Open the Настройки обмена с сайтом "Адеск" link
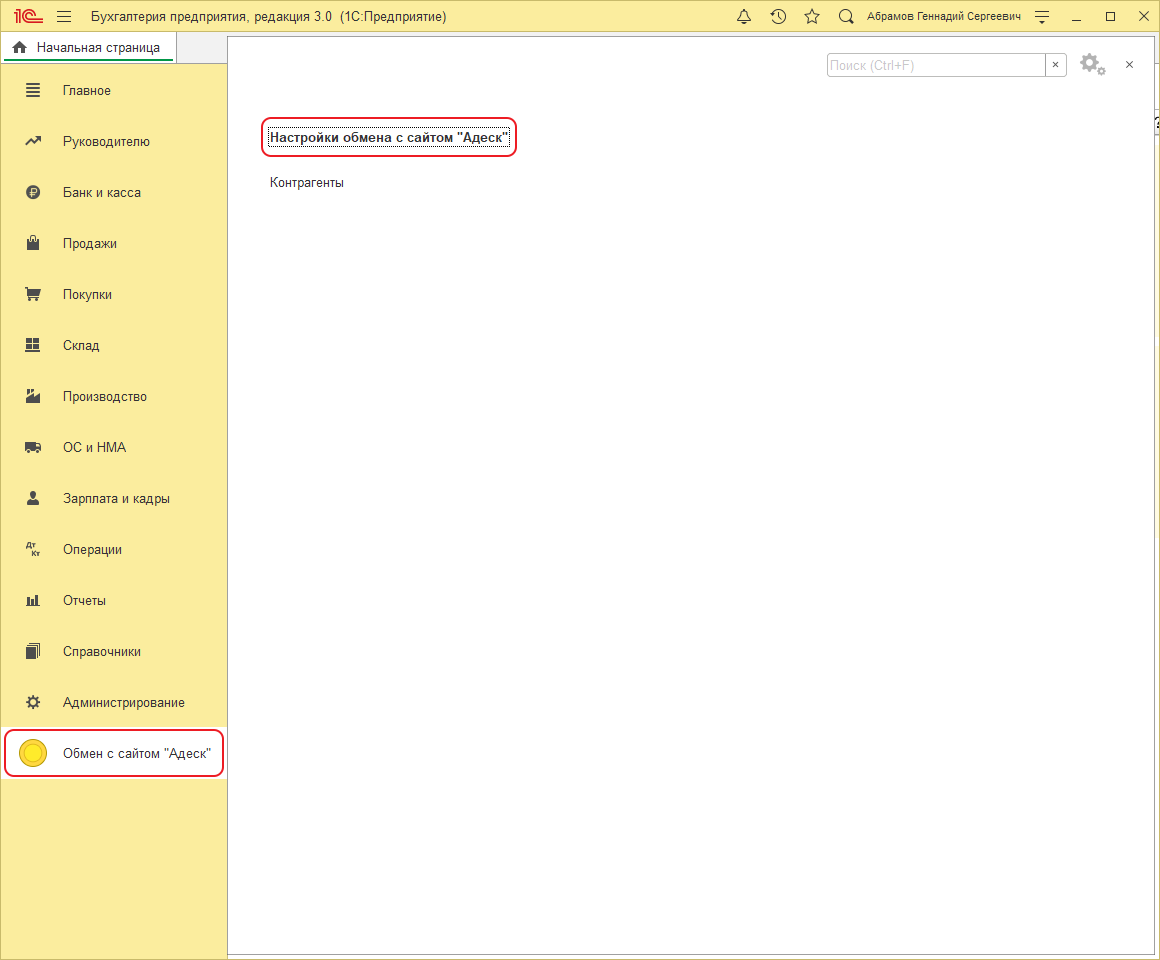This screenshot has width=1160, height=960. [x=389, y=137]
